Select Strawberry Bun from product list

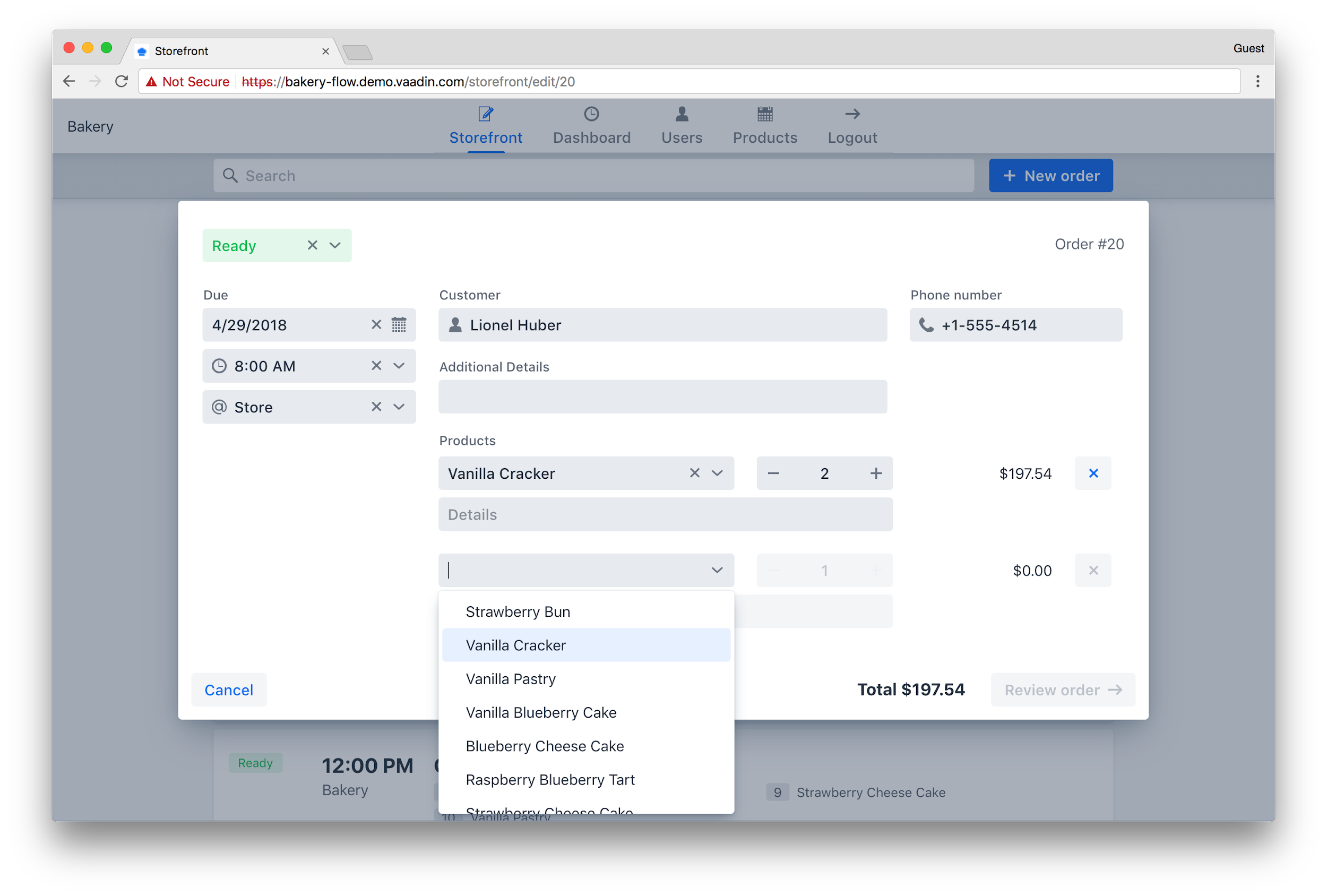518,611
